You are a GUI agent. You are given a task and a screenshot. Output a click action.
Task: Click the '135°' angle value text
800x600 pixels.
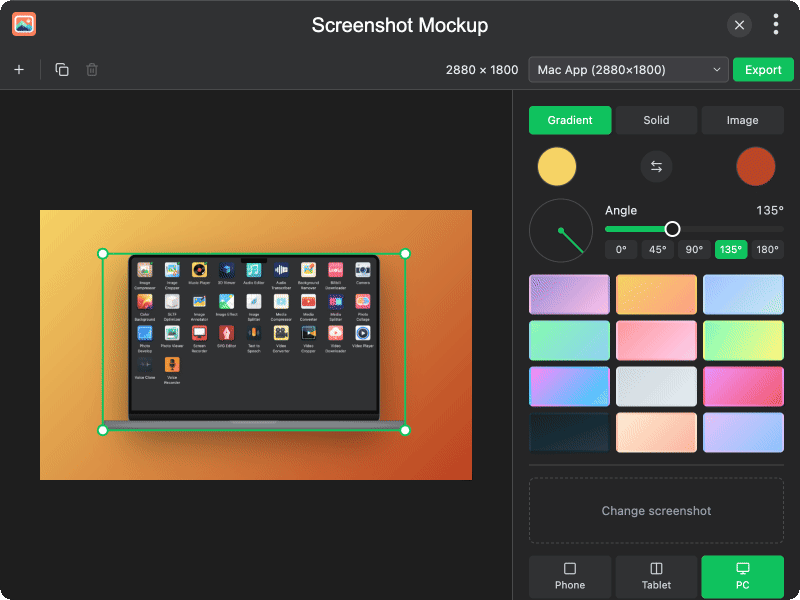pos(769,210)
